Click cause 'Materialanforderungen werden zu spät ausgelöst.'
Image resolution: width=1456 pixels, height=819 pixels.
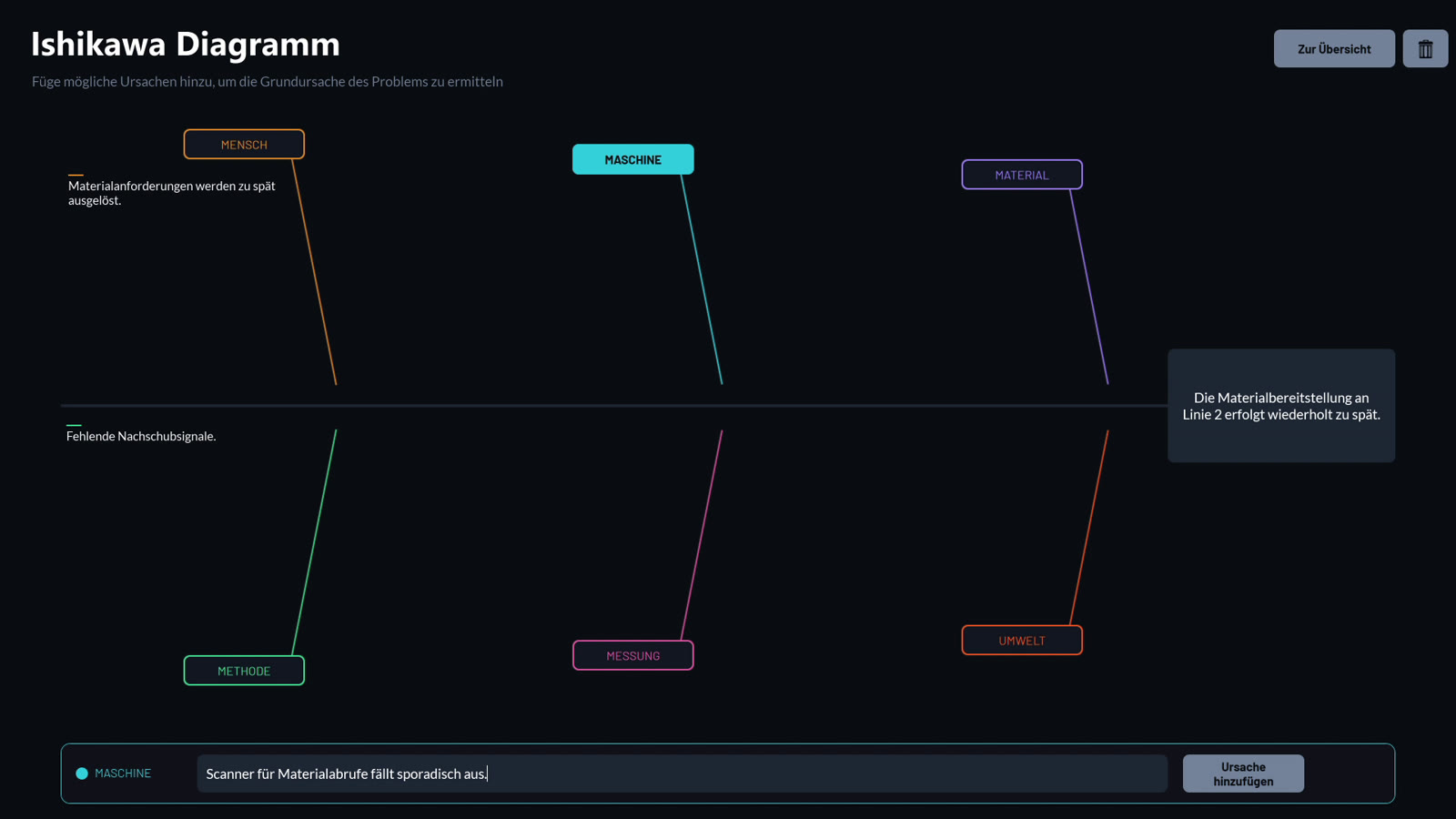[x=172, y=193]
